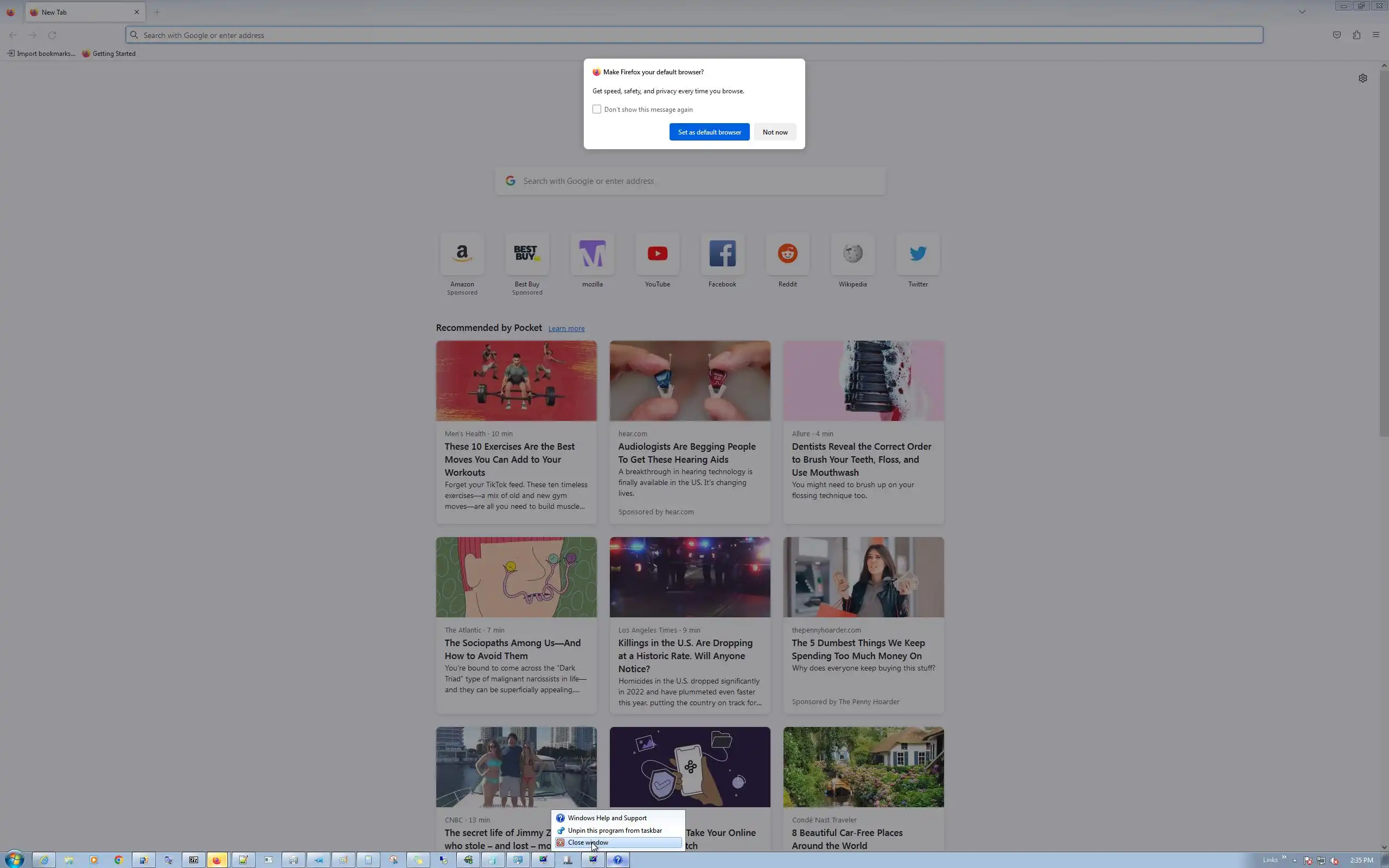1389x868 pixels.
Task: Open 7-Zip from the taskbar
Action: pos(193,860)
